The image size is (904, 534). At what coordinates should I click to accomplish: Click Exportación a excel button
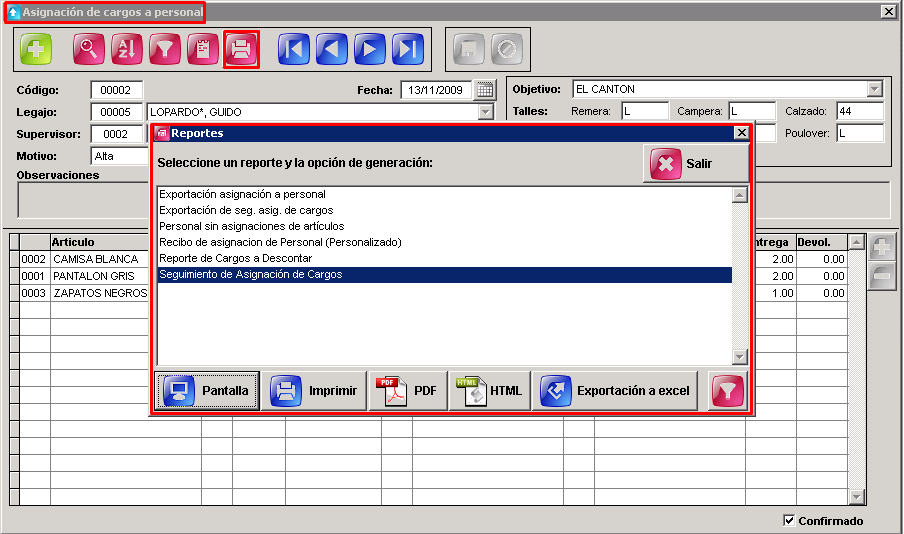[615, 391]
